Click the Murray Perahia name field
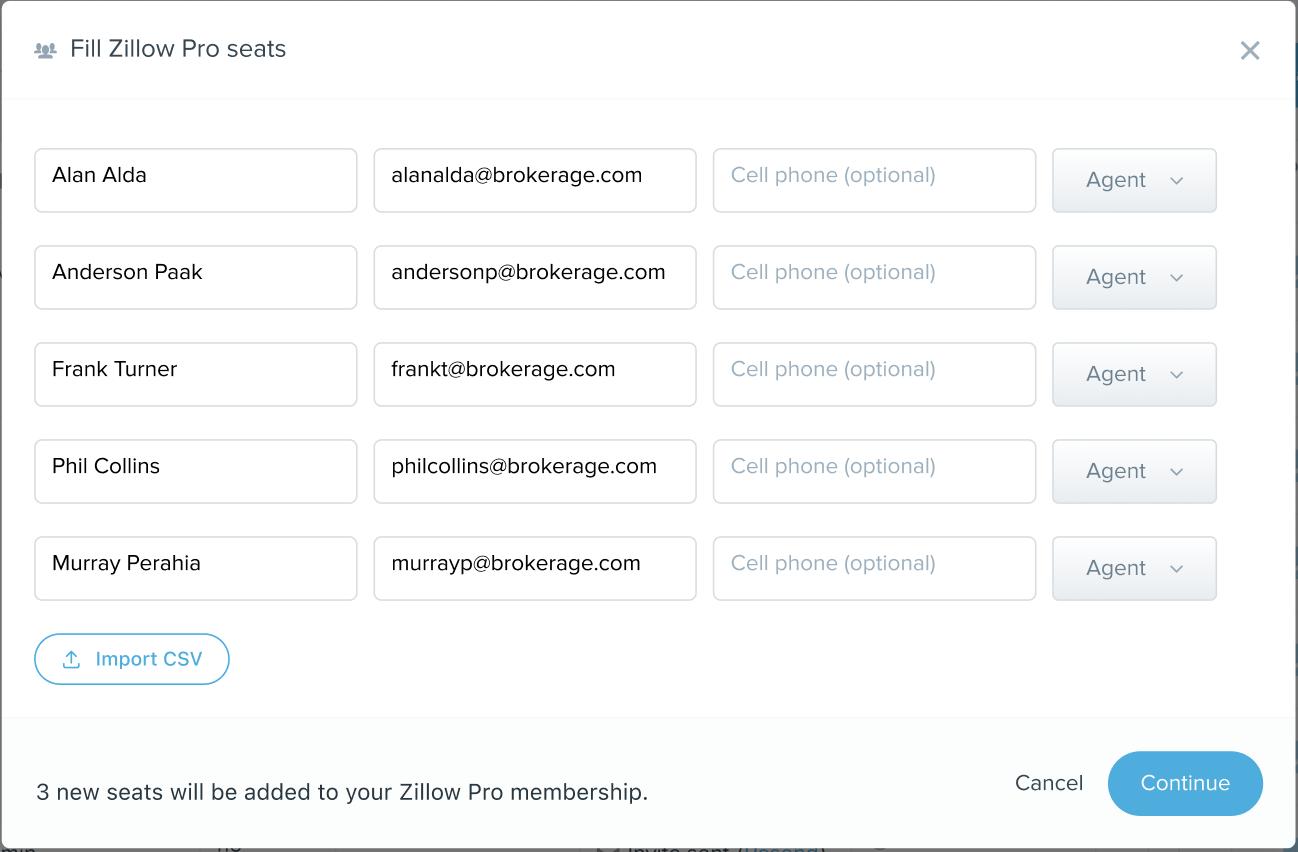The height and width of the screenshot is (852, 1298). coord(195,569)
